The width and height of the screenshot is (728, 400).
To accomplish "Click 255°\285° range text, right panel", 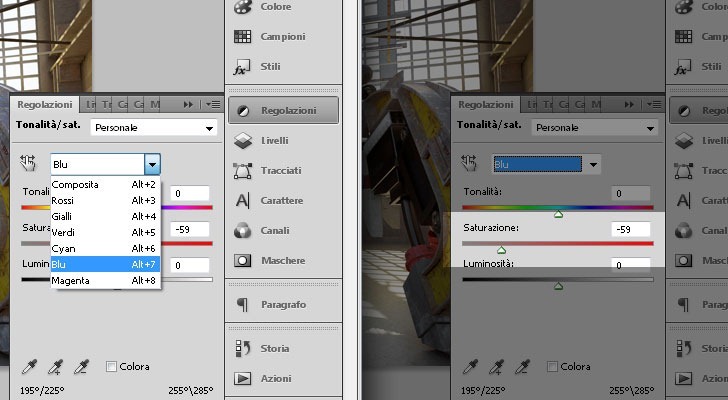I will [631, 391].
